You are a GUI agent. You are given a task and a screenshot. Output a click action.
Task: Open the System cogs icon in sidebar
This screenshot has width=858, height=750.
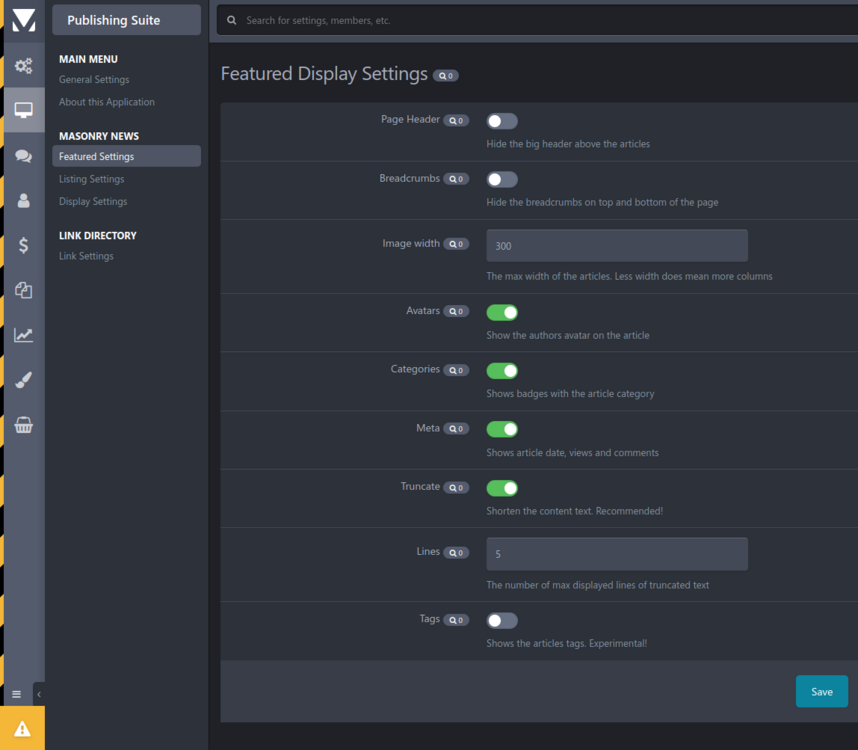pos(23,66)
